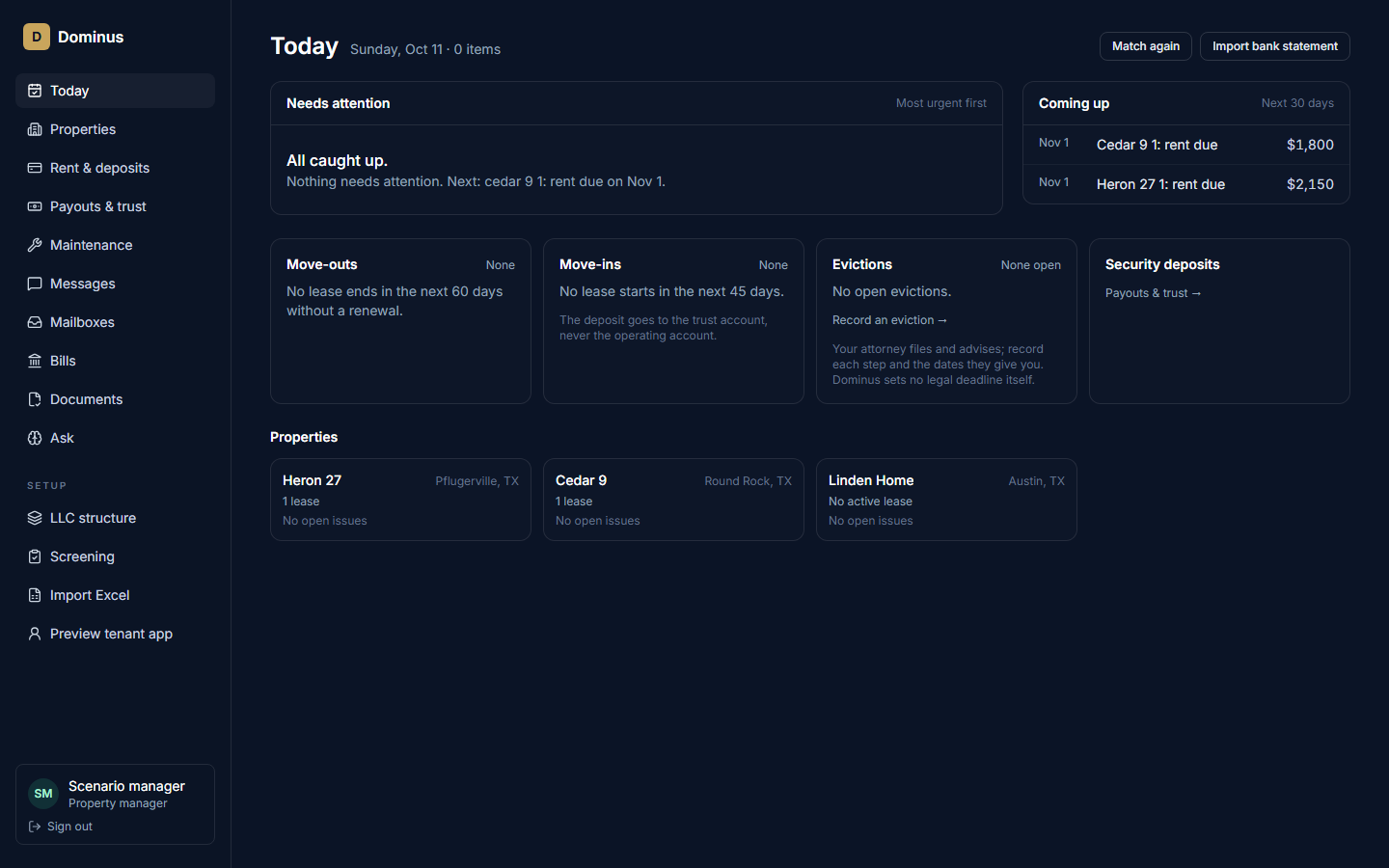Click the Rent & deposits card icon
Image resolution: width=1389 pixels, height=868 pixels.
tap(35, 168)
